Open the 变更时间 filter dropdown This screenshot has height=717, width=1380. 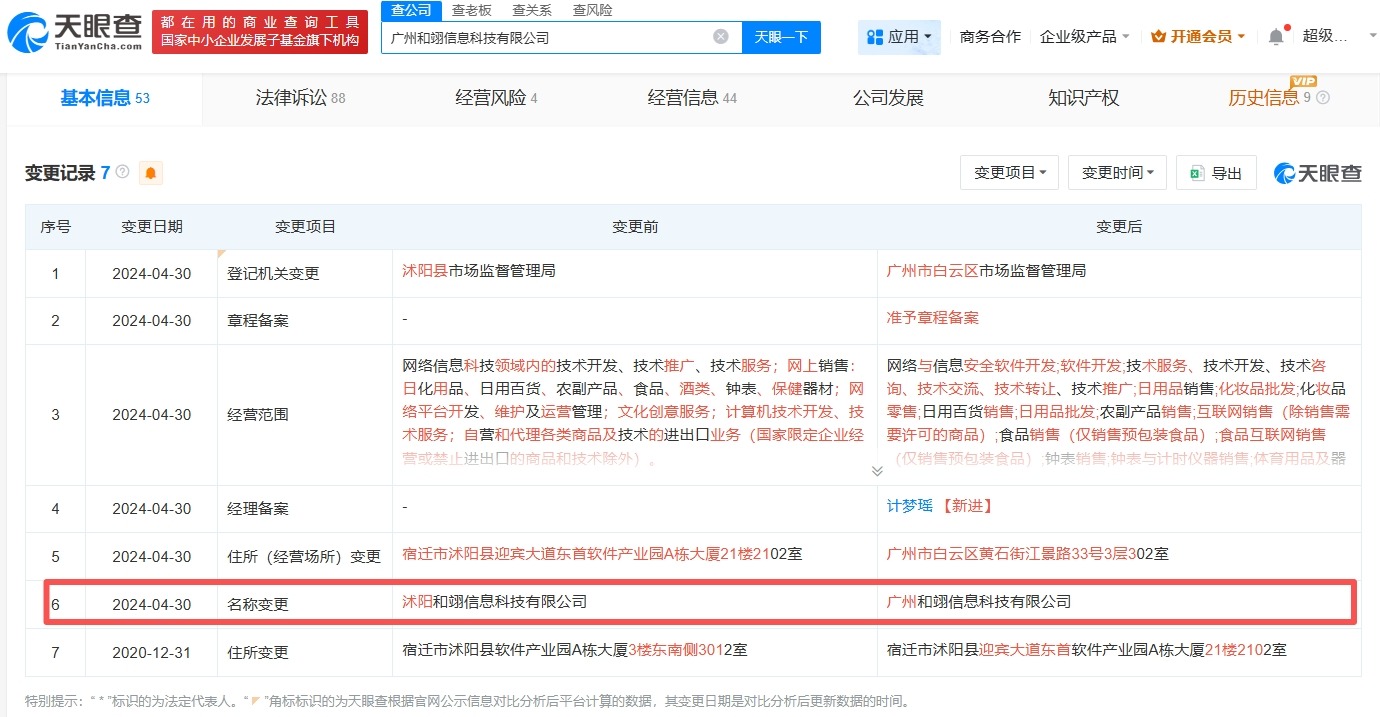point(1117,172)
